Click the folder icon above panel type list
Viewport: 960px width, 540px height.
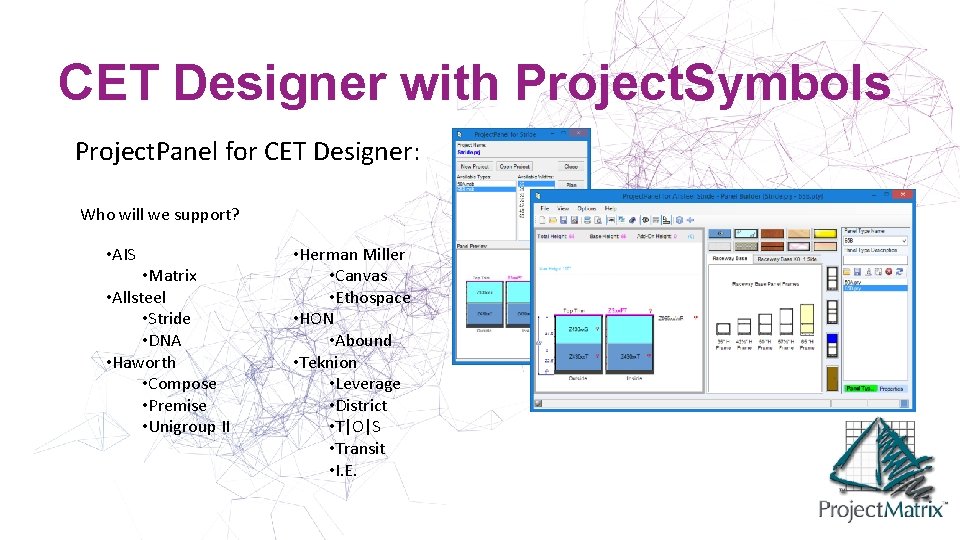point(847,272)
